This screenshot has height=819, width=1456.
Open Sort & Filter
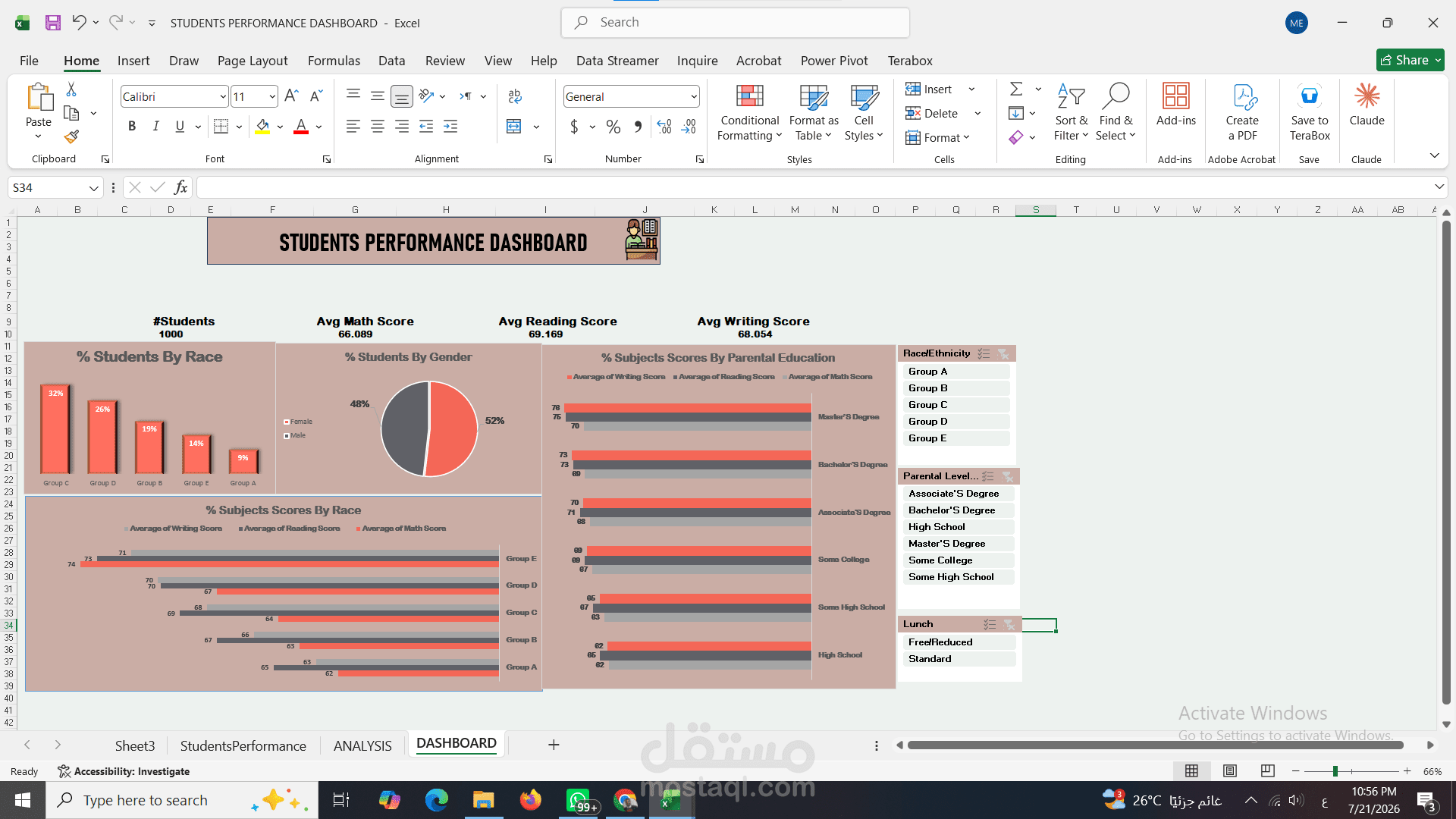1071,112
